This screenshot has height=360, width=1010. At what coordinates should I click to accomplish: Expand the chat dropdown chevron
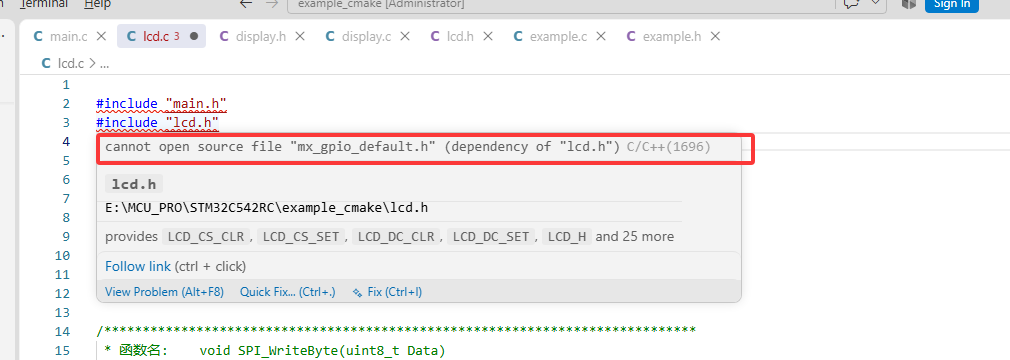coord(875,4)
